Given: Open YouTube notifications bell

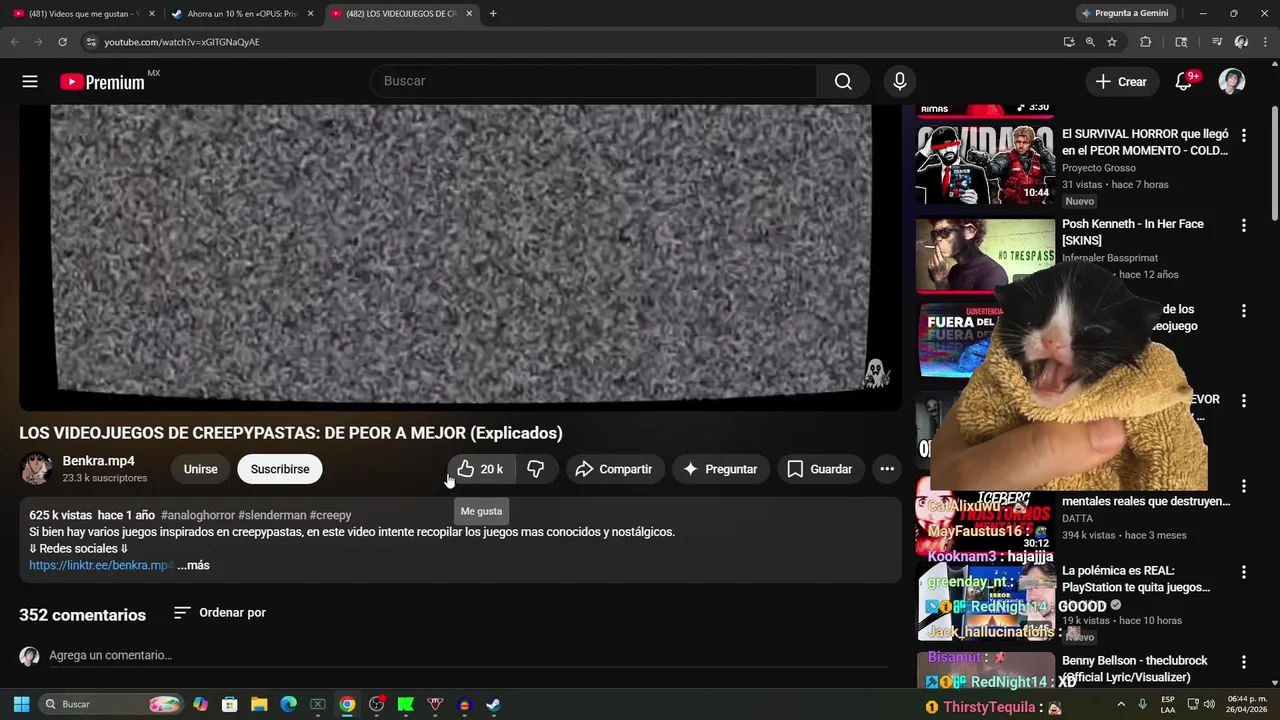Looking at the screenshot, I should point(1183,81).
